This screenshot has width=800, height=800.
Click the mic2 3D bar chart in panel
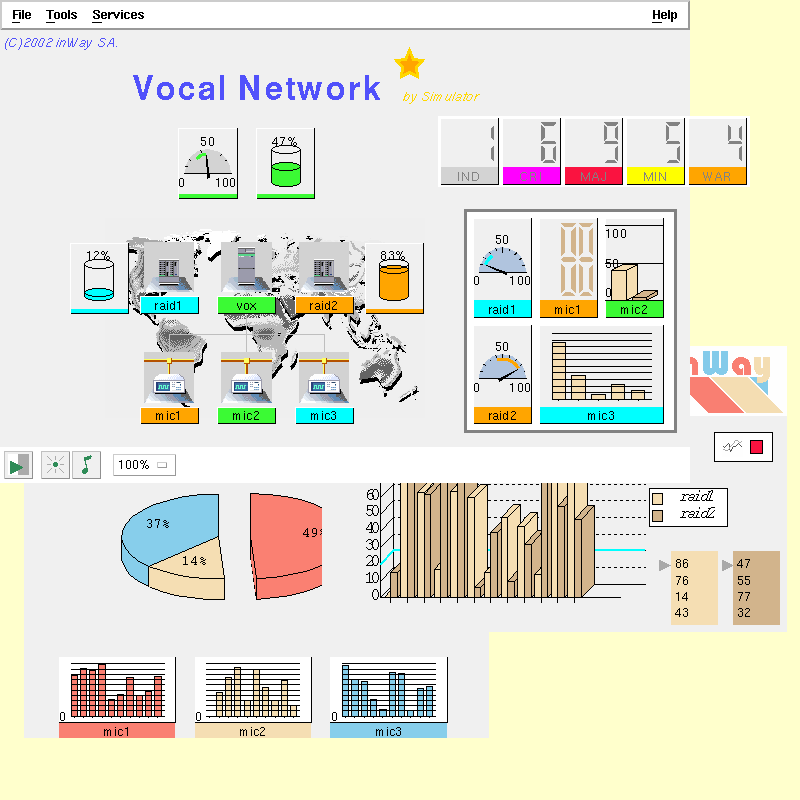[634, 268]
